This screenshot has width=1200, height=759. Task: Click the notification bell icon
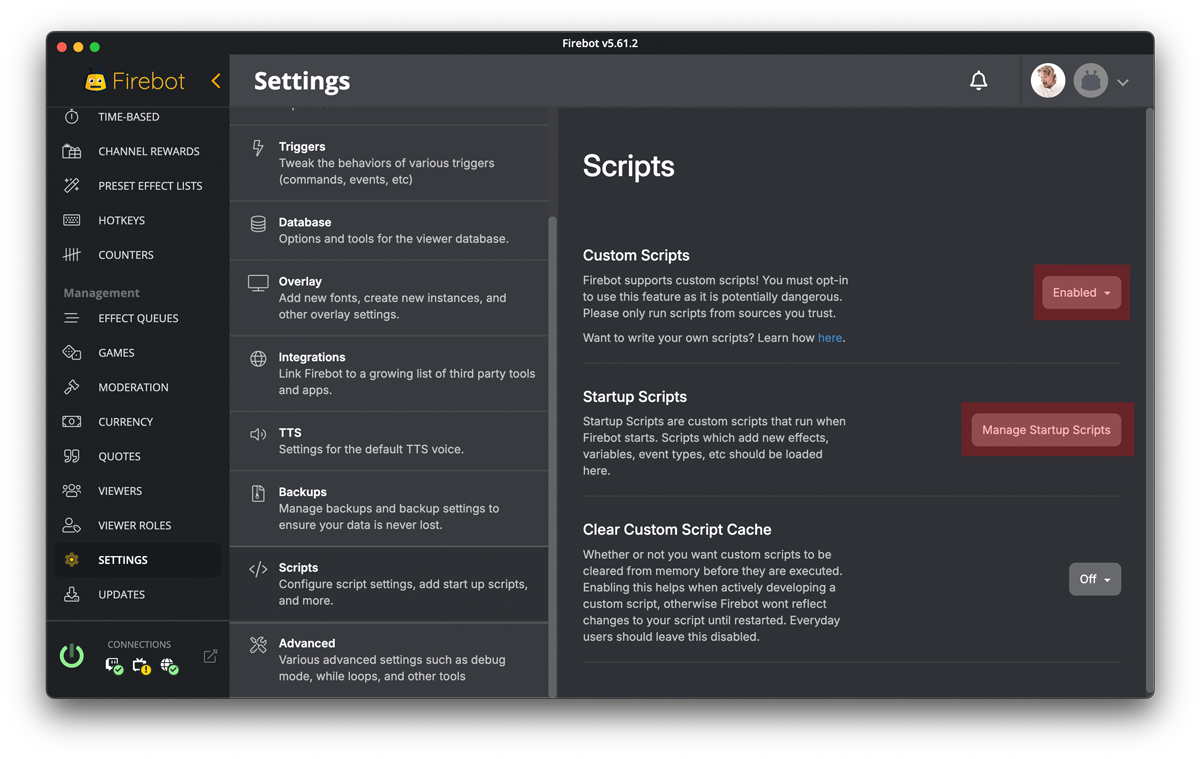coord(978,81)
